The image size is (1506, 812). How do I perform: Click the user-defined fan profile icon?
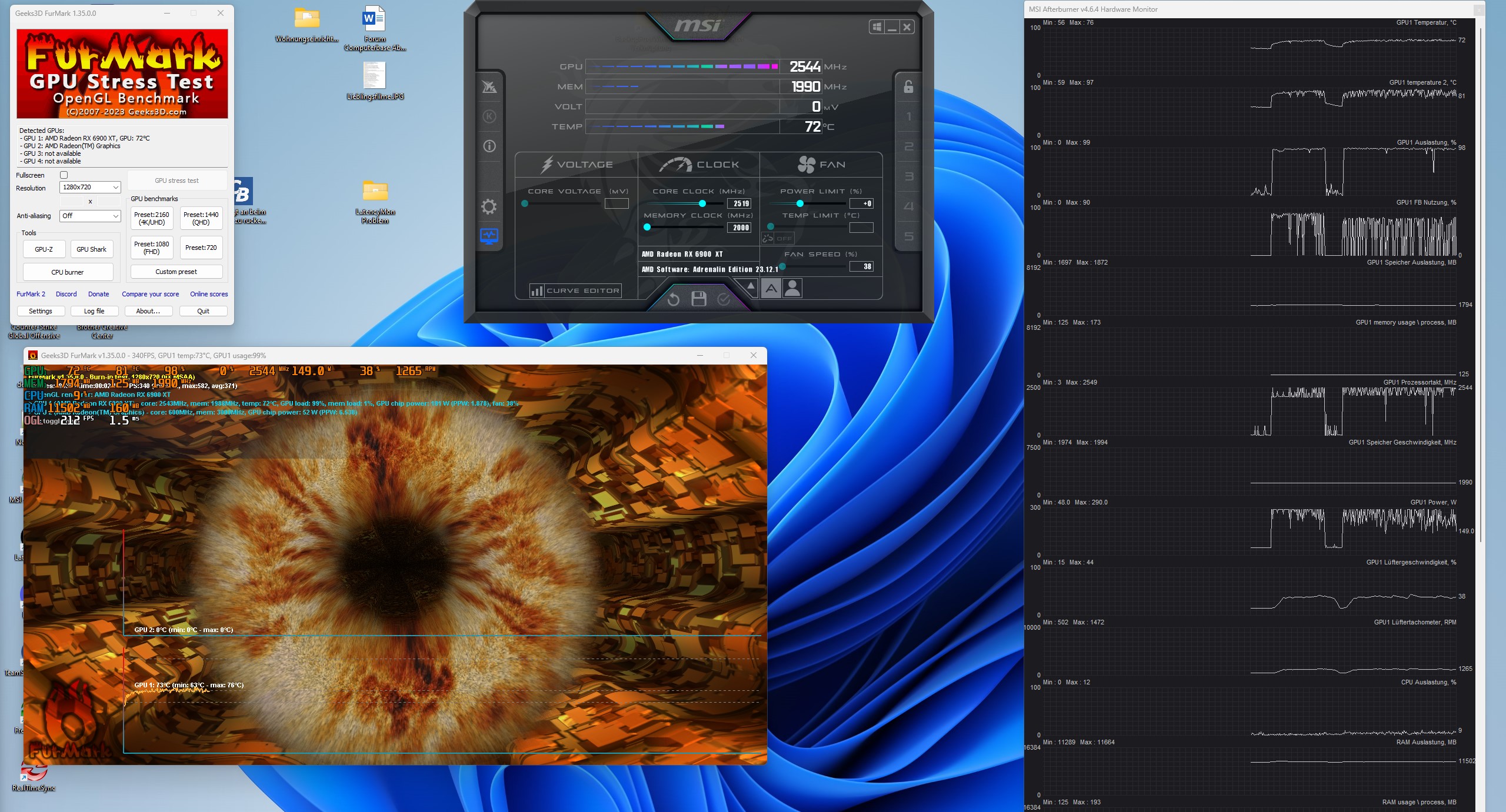coord(792,288)
